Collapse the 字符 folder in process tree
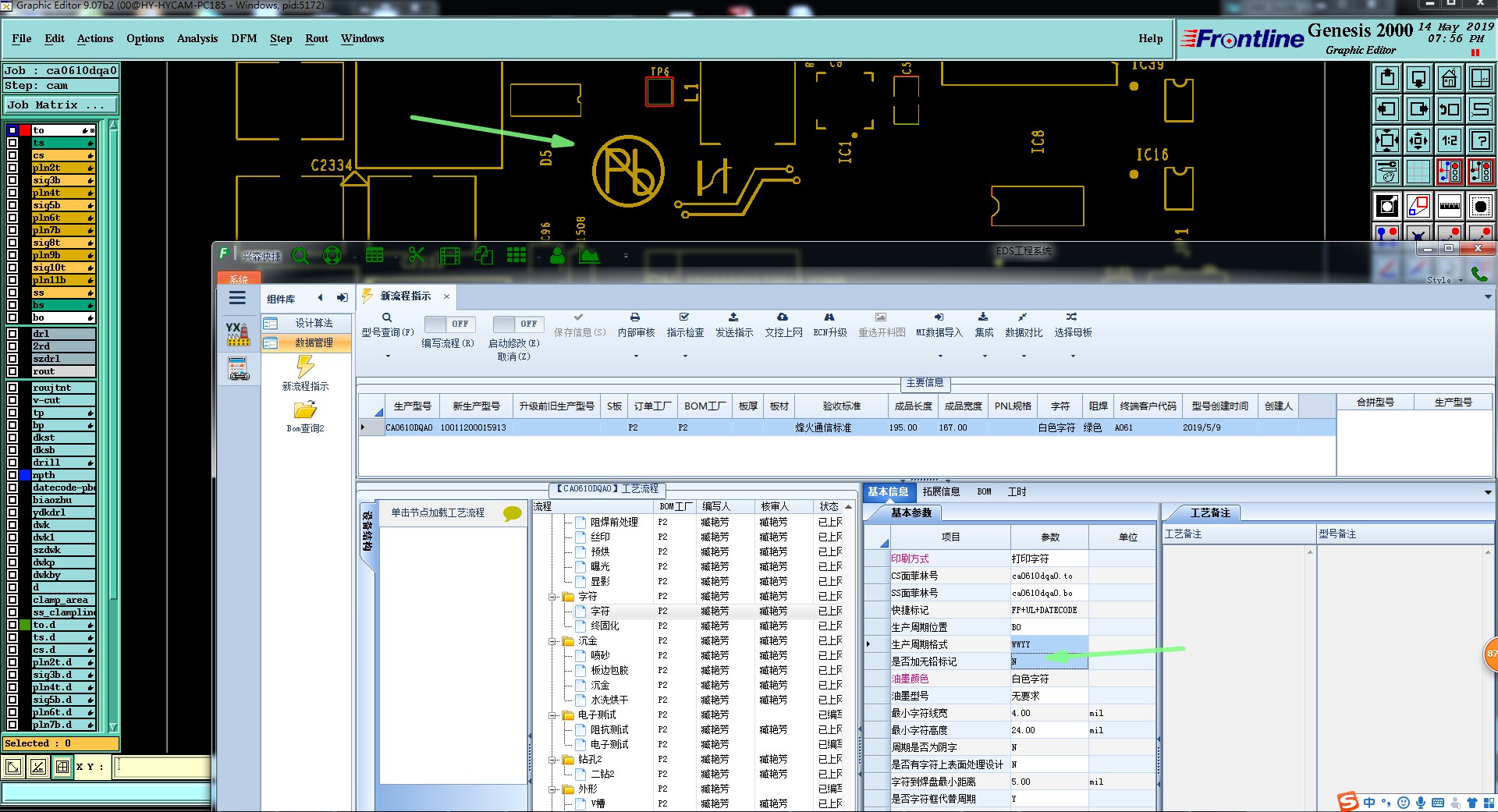 tap(552, 597)
